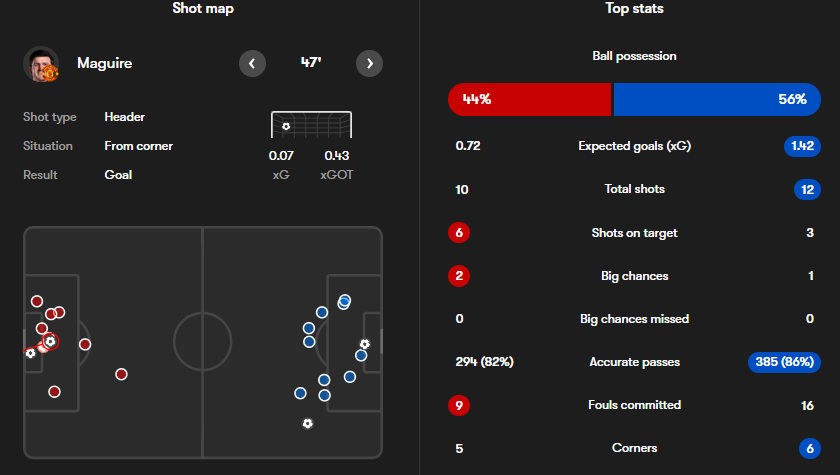Go to the previous shot arrow

click(x=252, y=64)
